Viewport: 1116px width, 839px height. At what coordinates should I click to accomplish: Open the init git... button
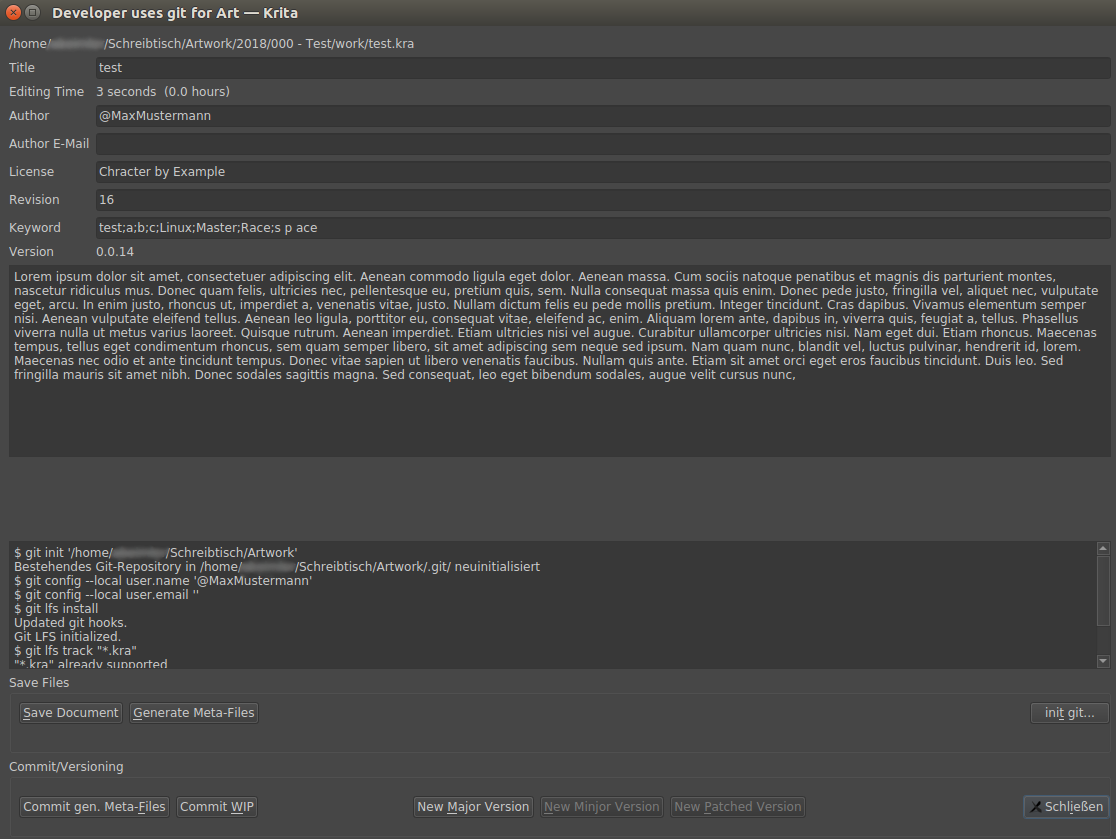tap(1069, 712)
